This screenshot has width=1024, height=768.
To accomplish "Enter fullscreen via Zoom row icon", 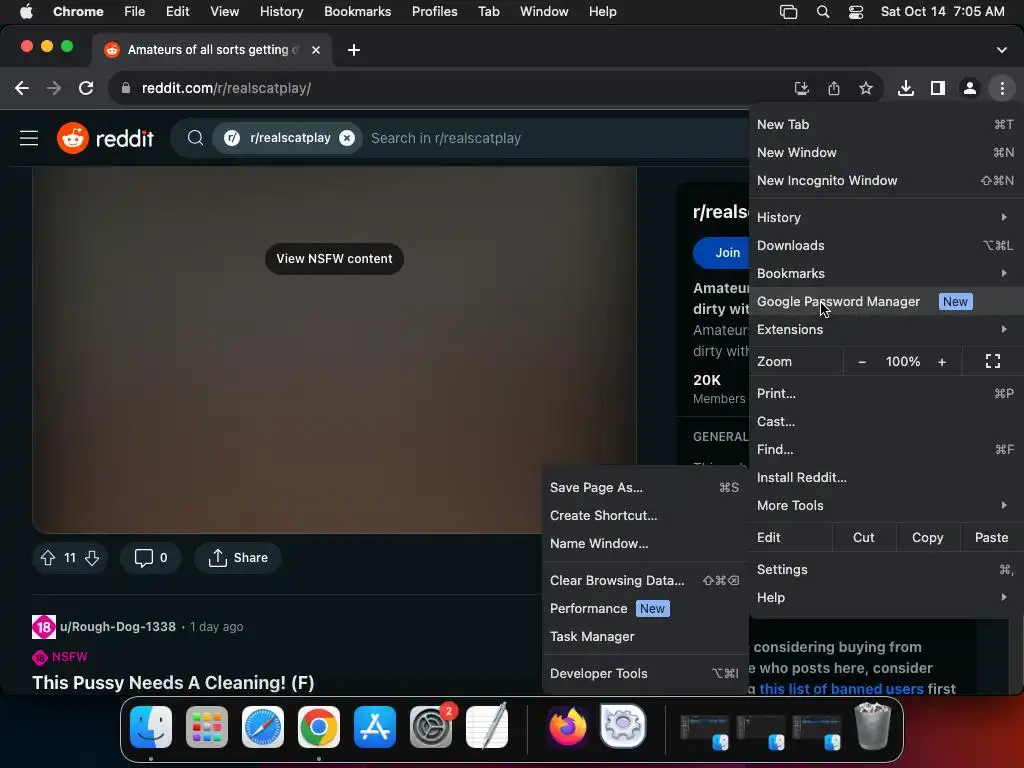I will (x=993, y=361).
